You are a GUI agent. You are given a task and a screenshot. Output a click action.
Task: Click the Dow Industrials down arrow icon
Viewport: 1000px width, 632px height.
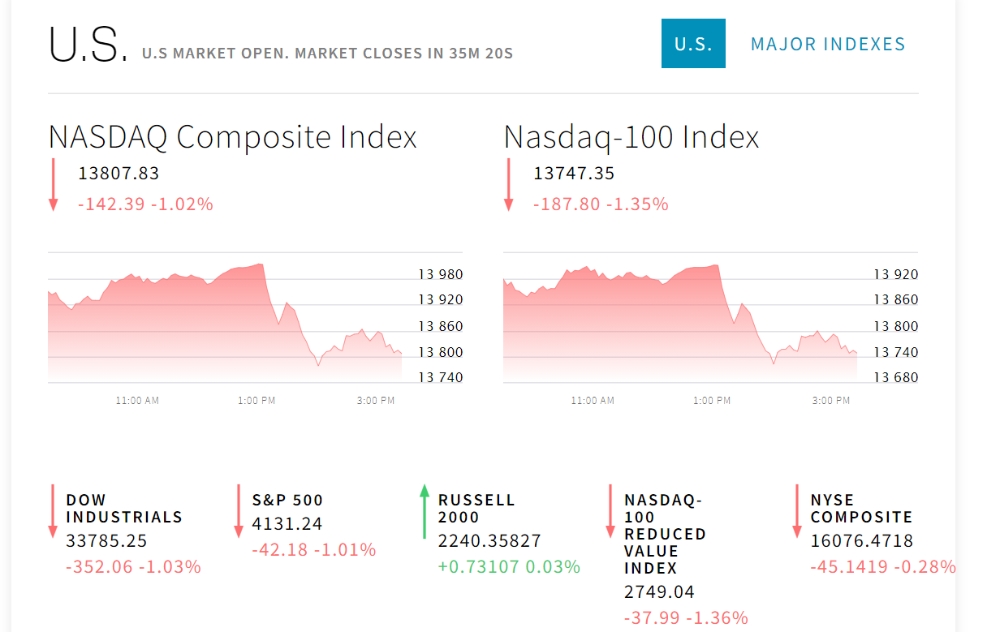pos(53,511)
